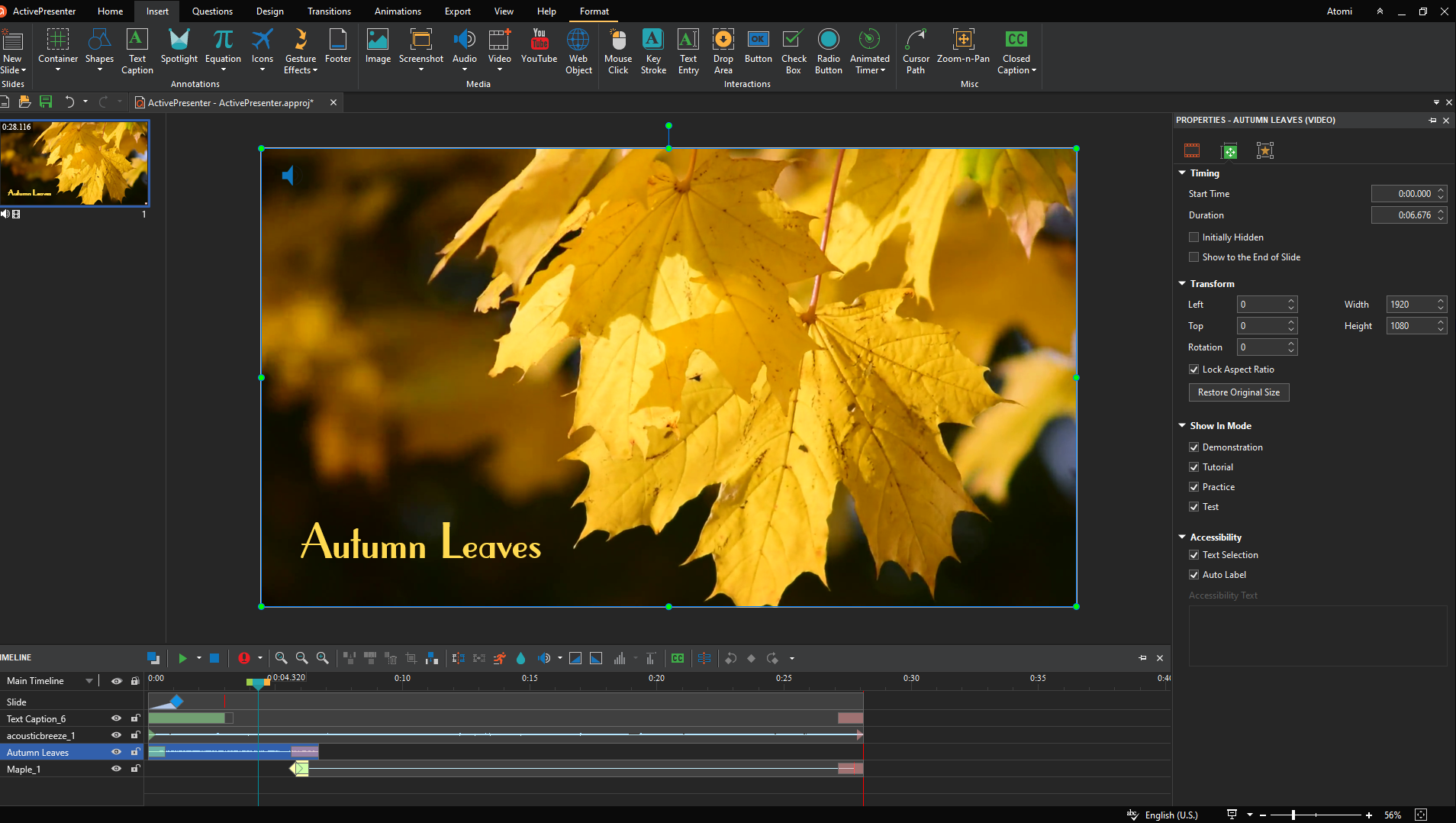Add a Zoom-n-Pan effect
1456x823 pixels.
(964, 48)
